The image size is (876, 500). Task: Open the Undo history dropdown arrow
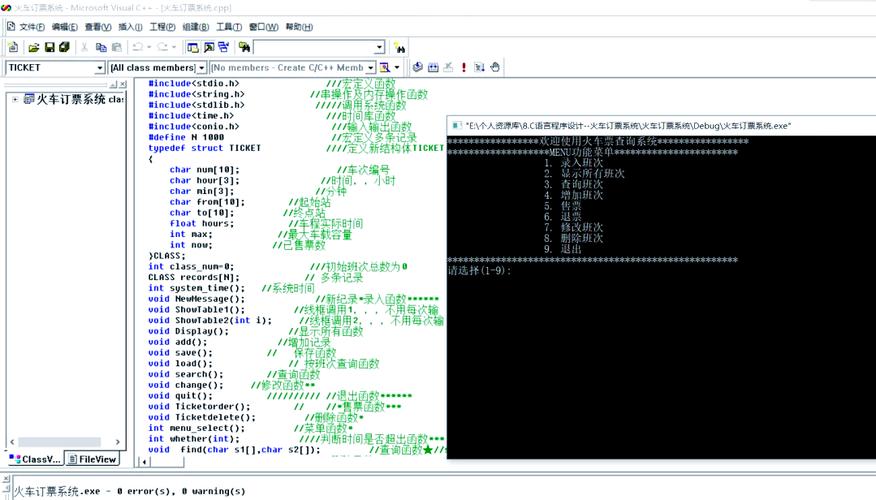click(x=149, y=47)
